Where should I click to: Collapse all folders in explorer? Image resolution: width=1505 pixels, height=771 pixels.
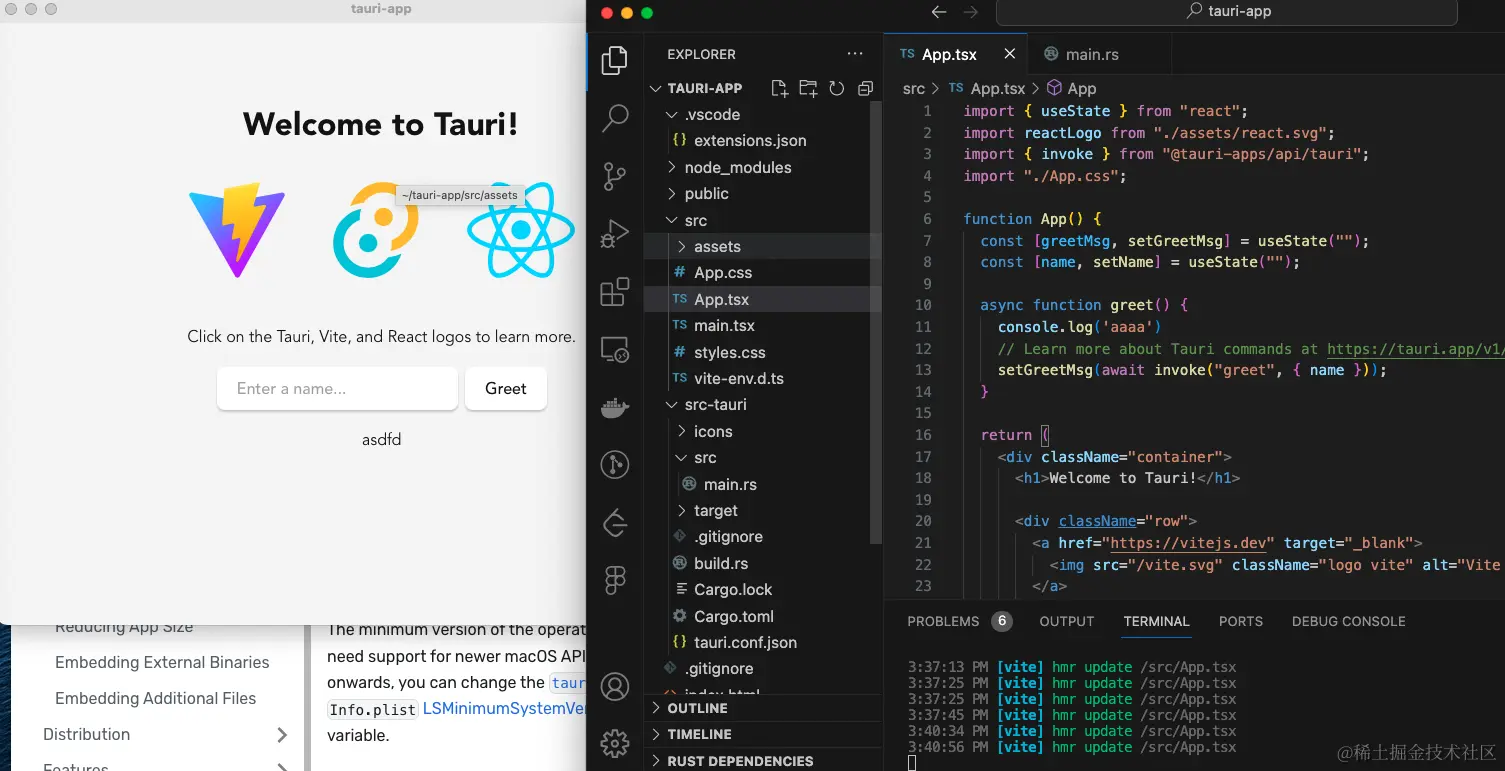tap(866, 88)
